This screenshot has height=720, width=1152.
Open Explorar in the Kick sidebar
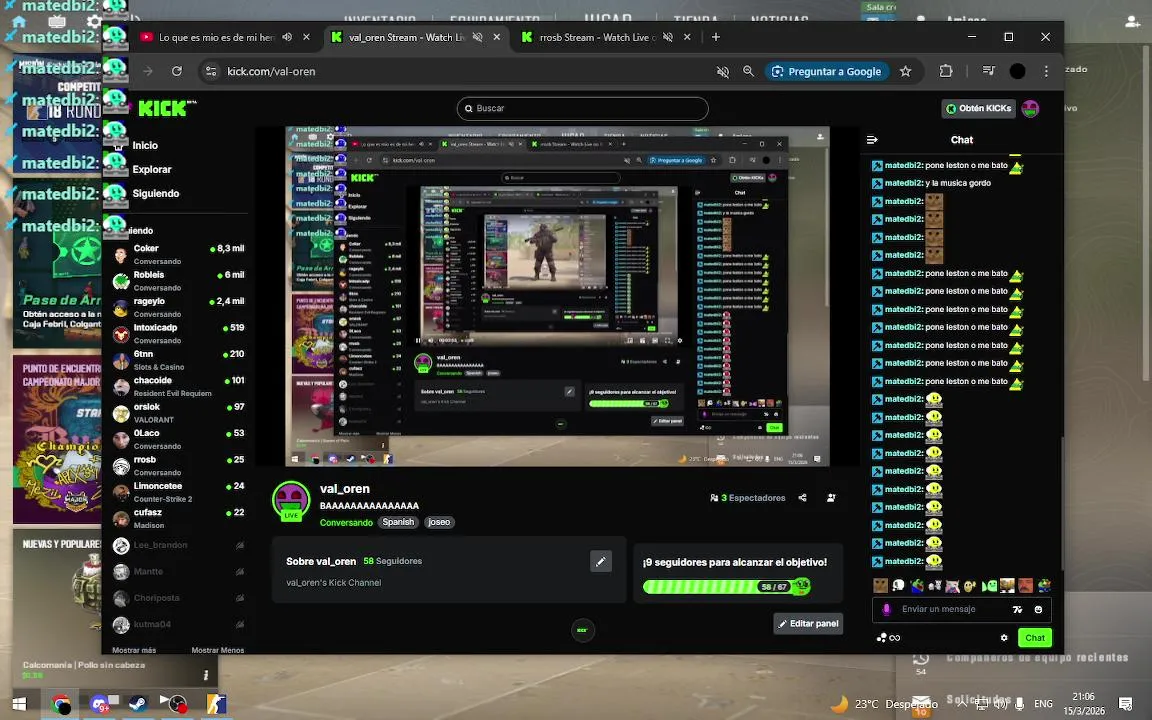(x=151, y=170)
